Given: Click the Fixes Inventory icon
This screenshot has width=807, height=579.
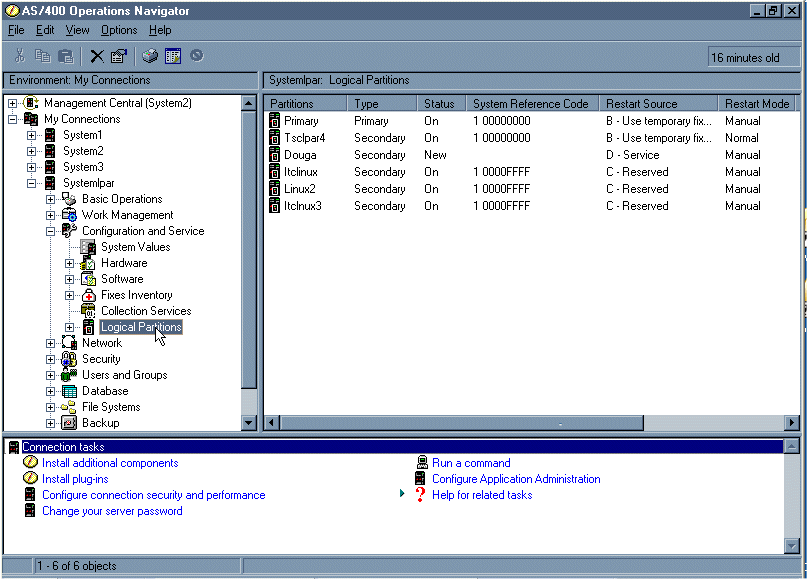Looking at the screenshot, I should click(89, 295).
